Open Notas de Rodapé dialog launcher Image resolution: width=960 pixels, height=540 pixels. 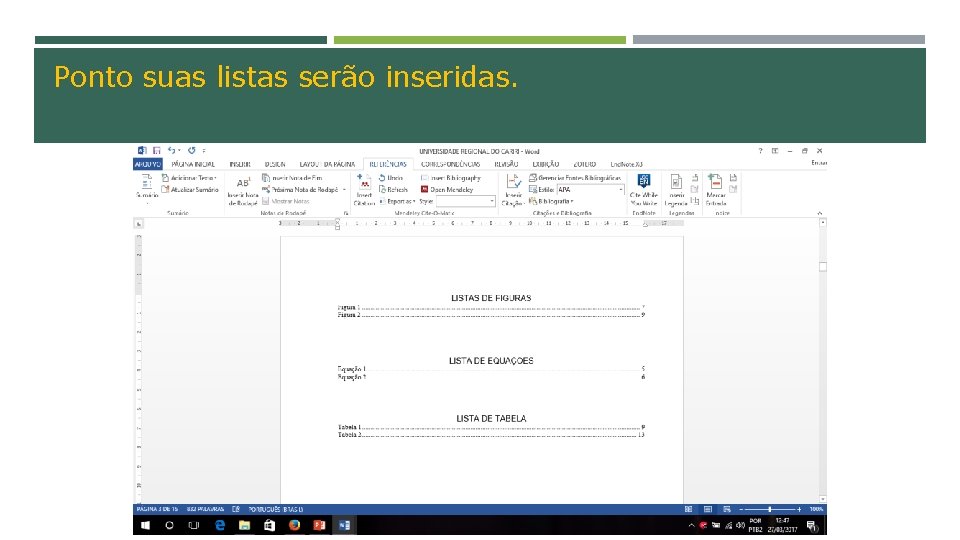tap(346, 213)
